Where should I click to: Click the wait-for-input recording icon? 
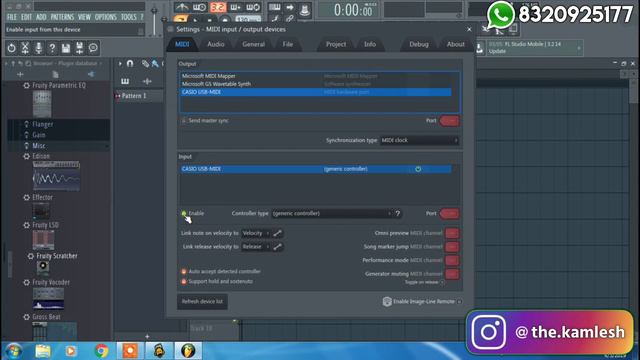point(199,7)
